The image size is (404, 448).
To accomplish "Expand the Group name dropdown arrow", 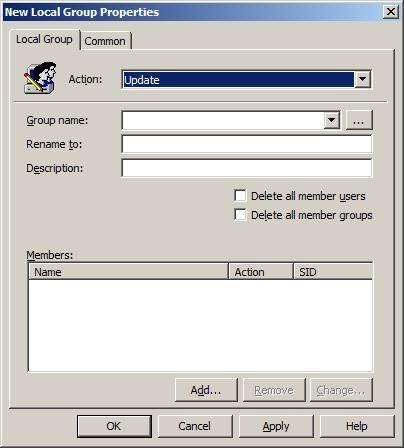I will [332, 120].
